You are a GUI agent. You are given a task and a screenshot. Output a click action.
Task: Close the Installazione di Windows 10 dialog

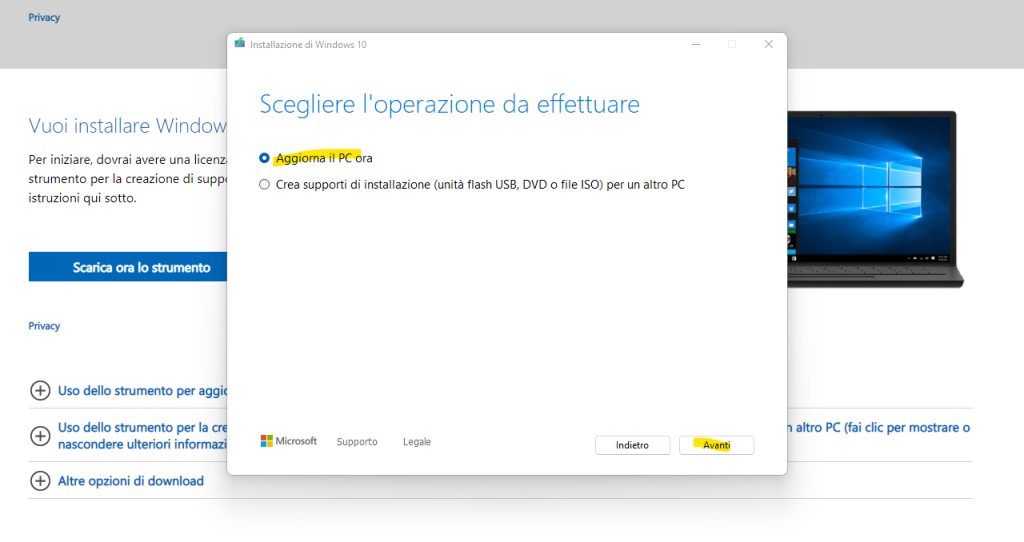pos(768,44)
